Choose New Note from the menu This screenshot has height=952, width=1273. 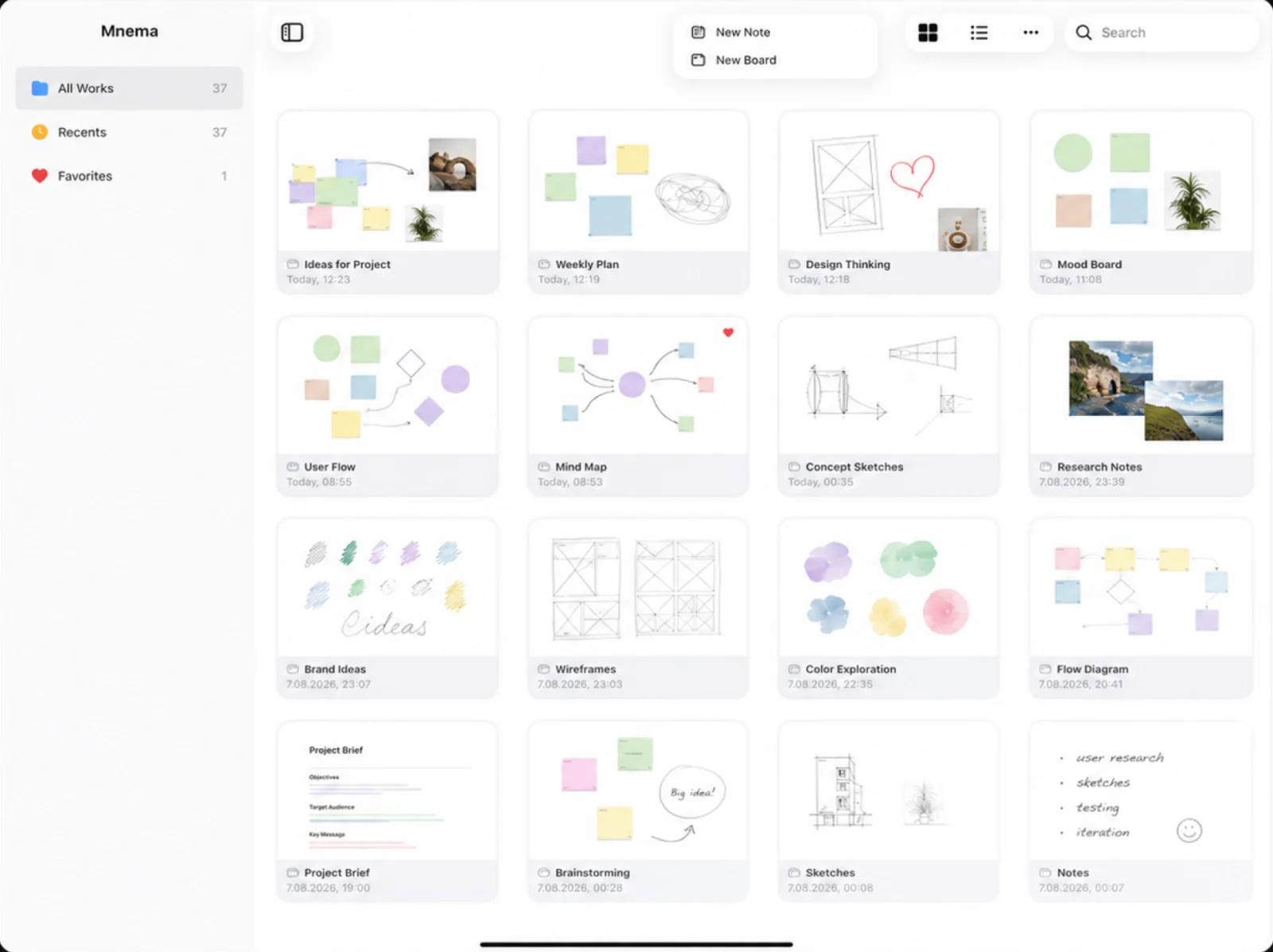[776, 32]
